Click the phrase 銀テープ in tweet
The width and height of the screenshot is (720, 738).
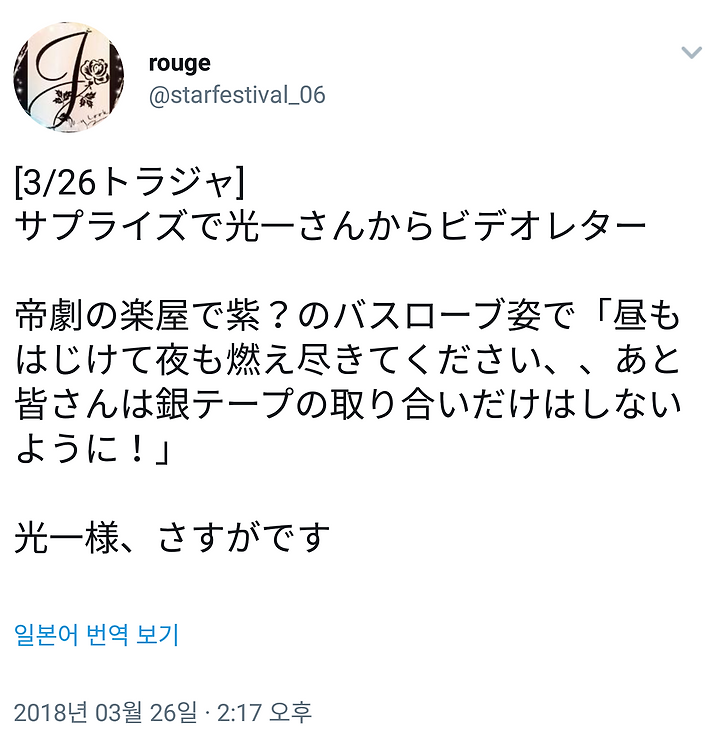point(226,405)
